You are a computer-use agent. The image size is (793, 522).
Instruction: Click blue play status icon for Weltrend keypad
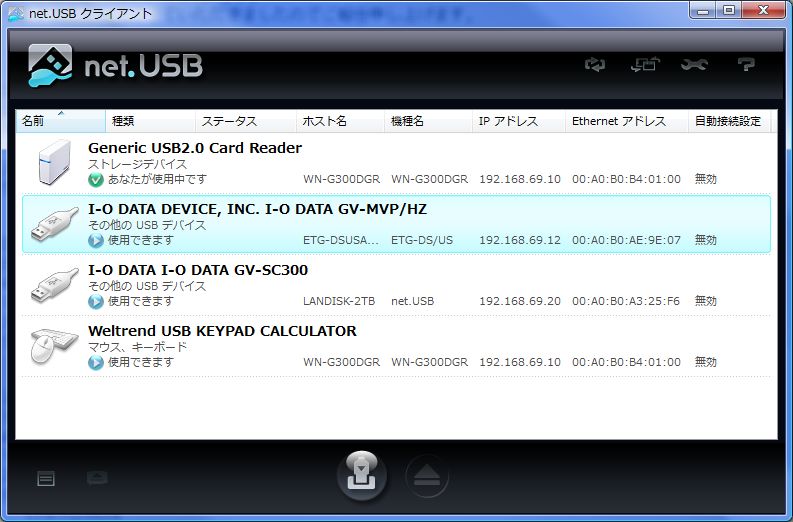click(96, 362)
